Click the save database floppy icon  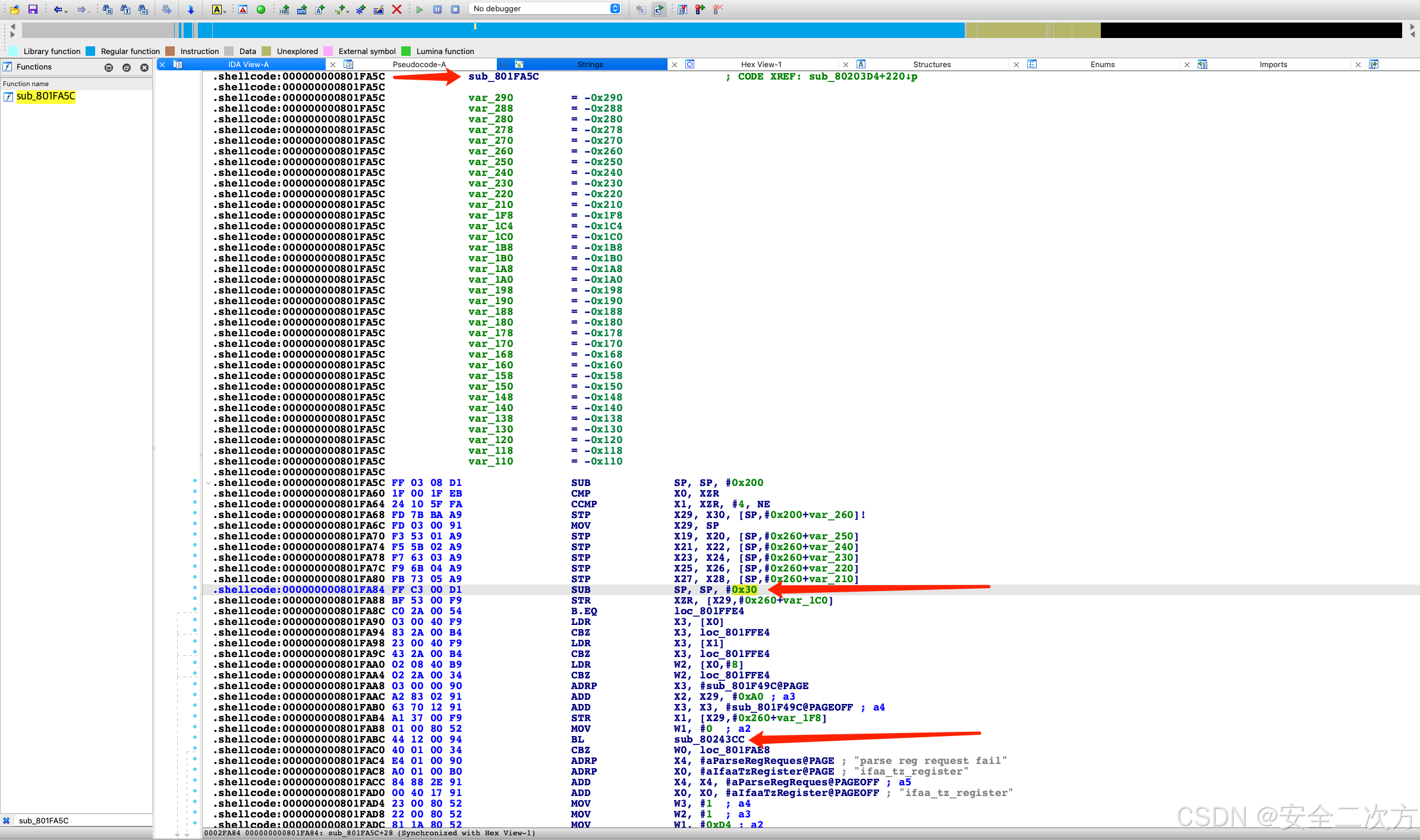(33, 9)
